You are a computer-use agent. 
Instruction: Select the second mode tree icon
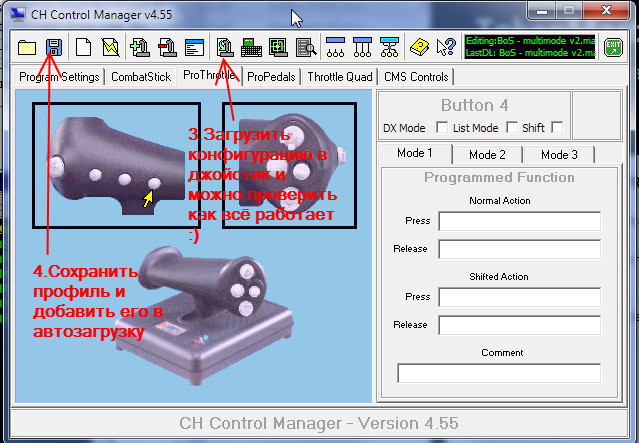(362, 47)
